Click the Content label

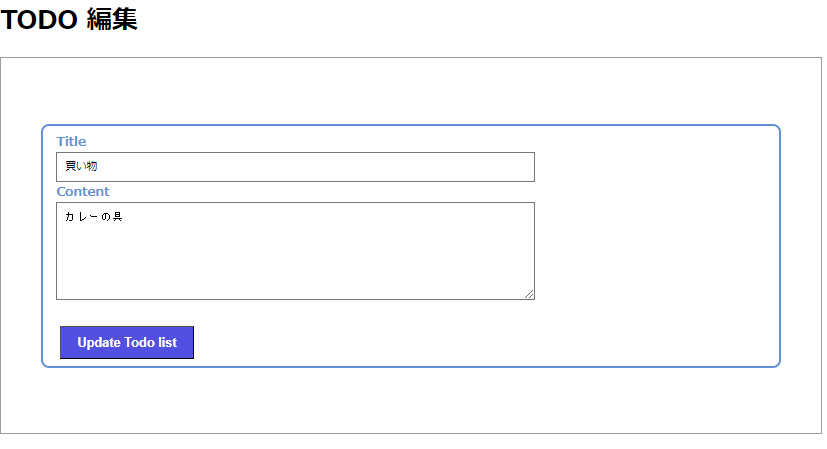83,191
